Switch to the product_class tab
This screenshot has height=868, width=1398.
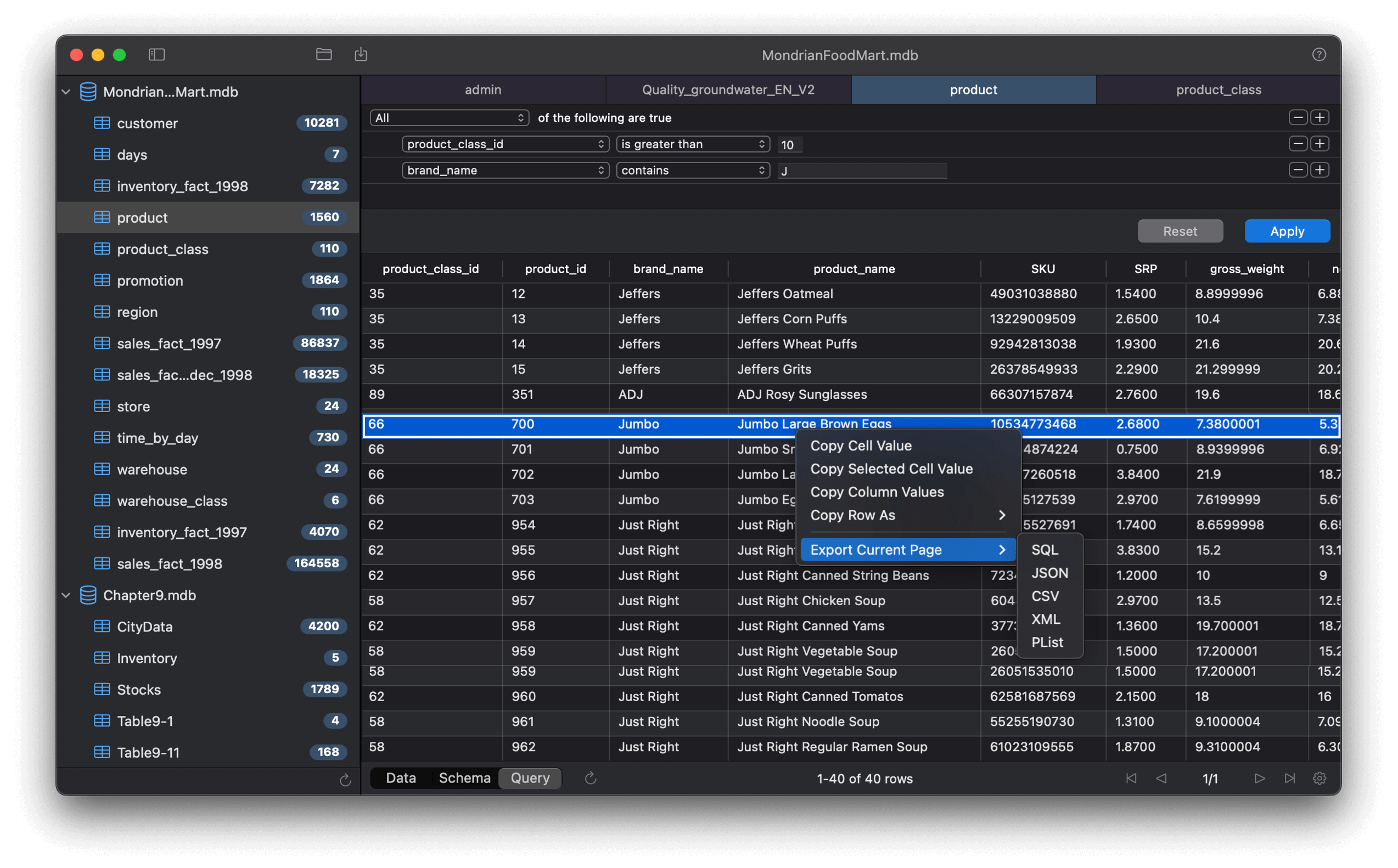click(1218, 89)
